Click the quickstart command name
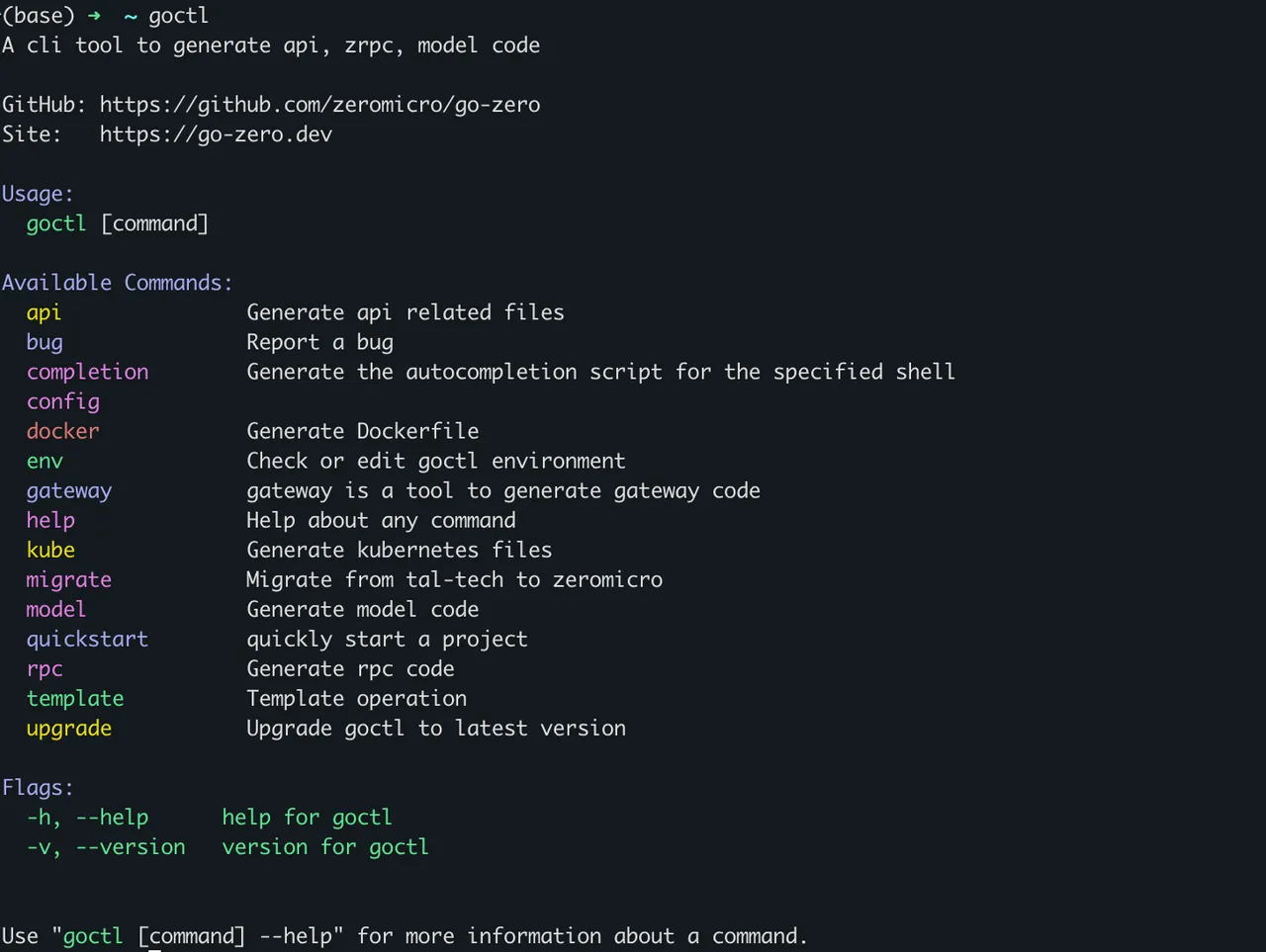 [87, 640]
